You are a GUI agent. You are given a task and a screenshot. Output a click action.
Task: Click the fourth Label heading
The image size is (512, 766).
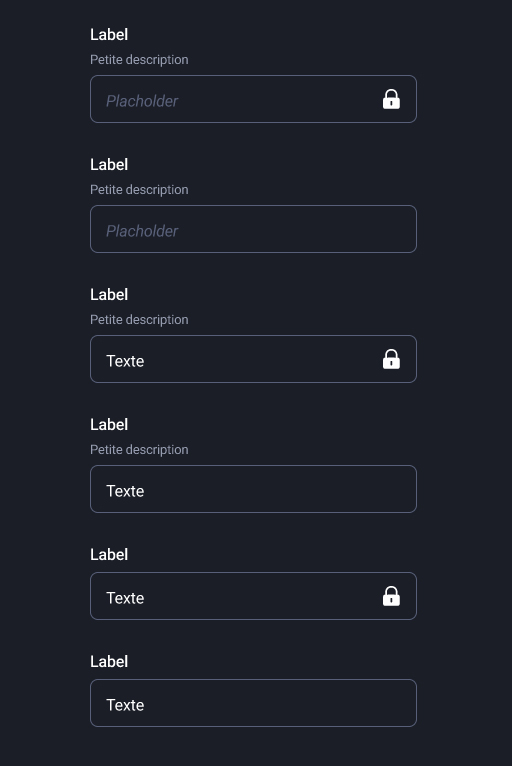coord(109,425)
